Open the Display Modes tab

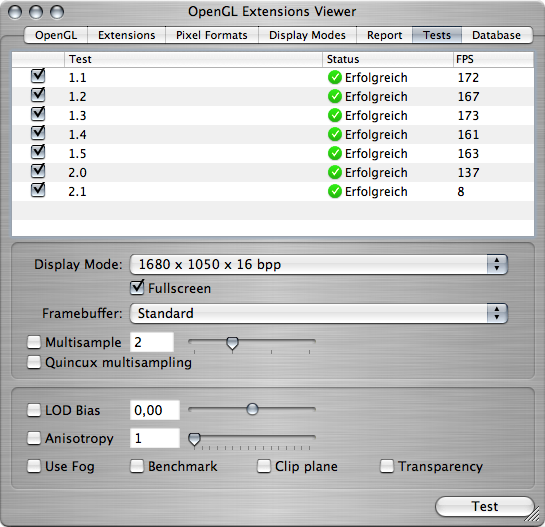[307, 35]
